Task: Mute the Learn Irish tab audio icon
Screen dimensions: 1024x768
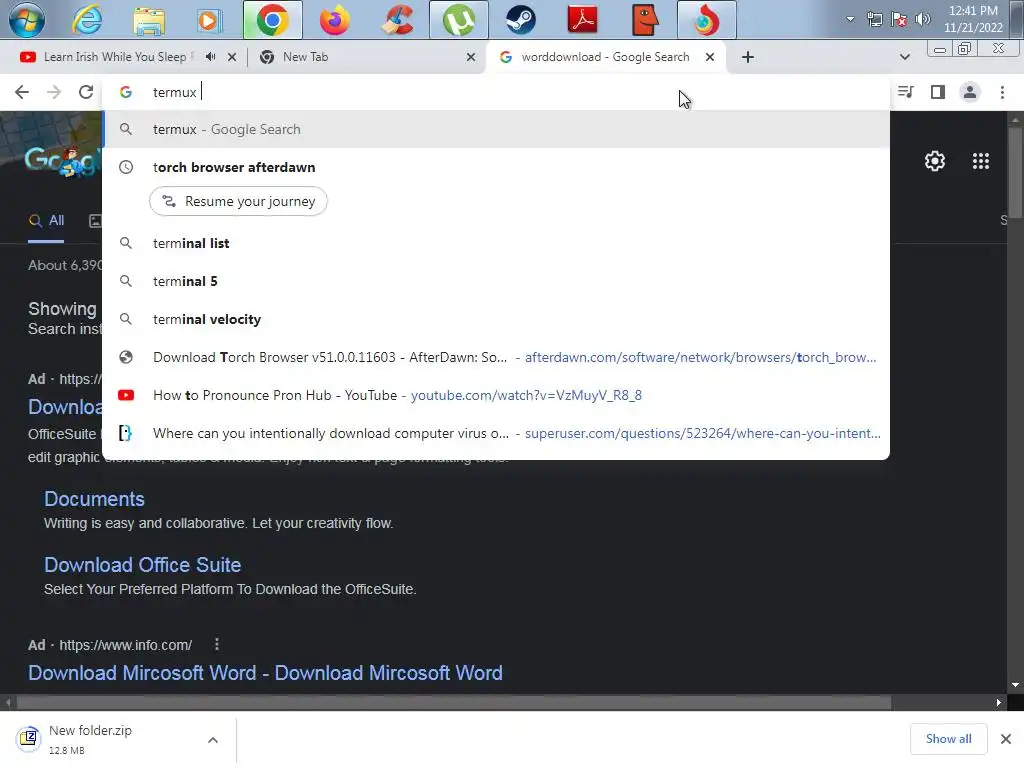Action: pyautogui.click(x=210, y=57)
